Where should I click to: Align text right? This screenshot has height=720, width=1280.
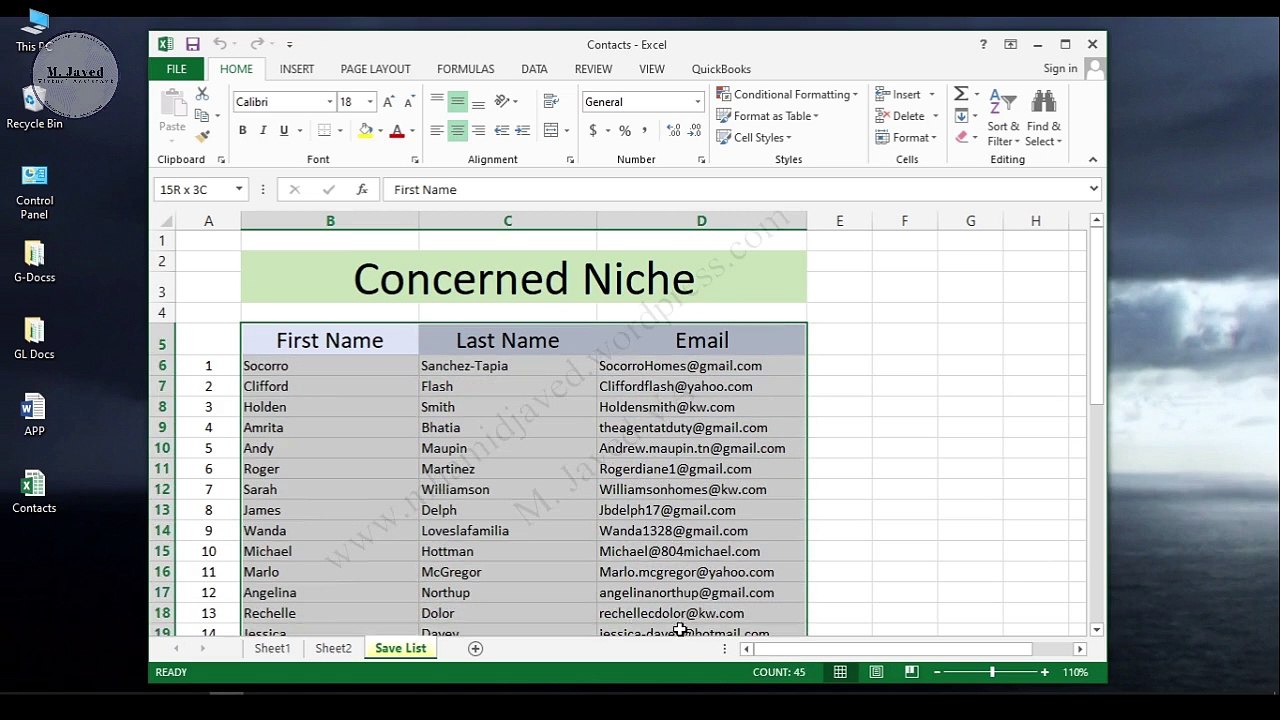[x=478, y=131]
